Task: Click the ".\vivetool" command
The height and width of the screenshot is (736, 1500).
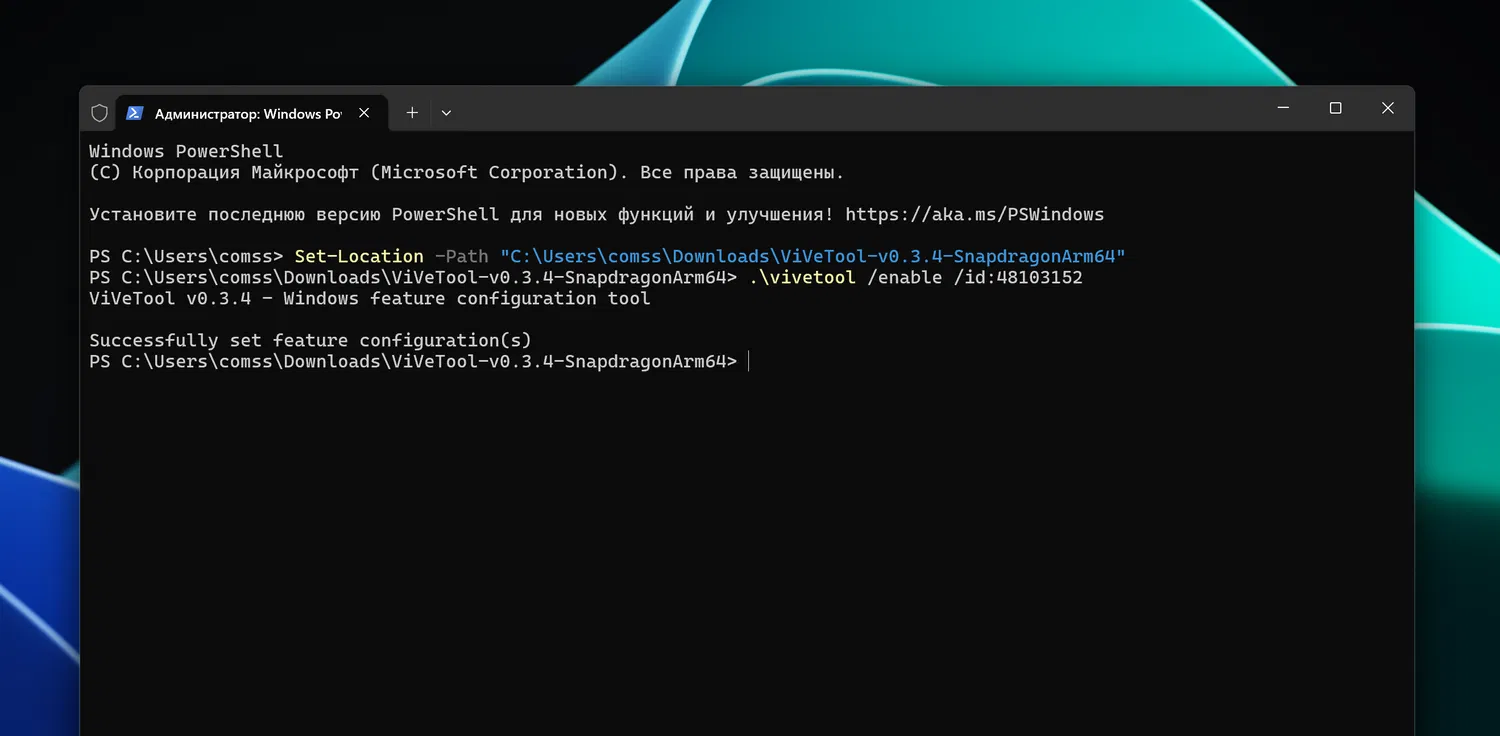Action: tap(802, 277)
